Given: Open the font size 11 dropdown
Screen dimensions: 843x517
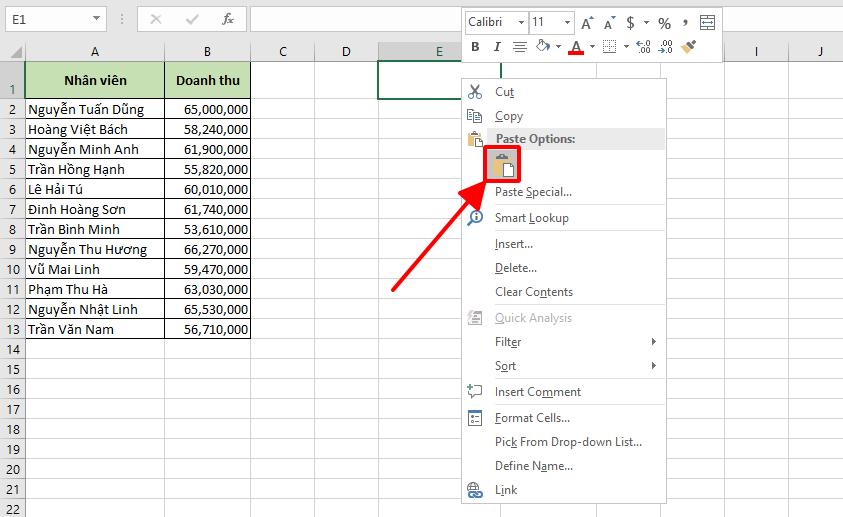Looking at the screenshot, I should pos(566,22).
